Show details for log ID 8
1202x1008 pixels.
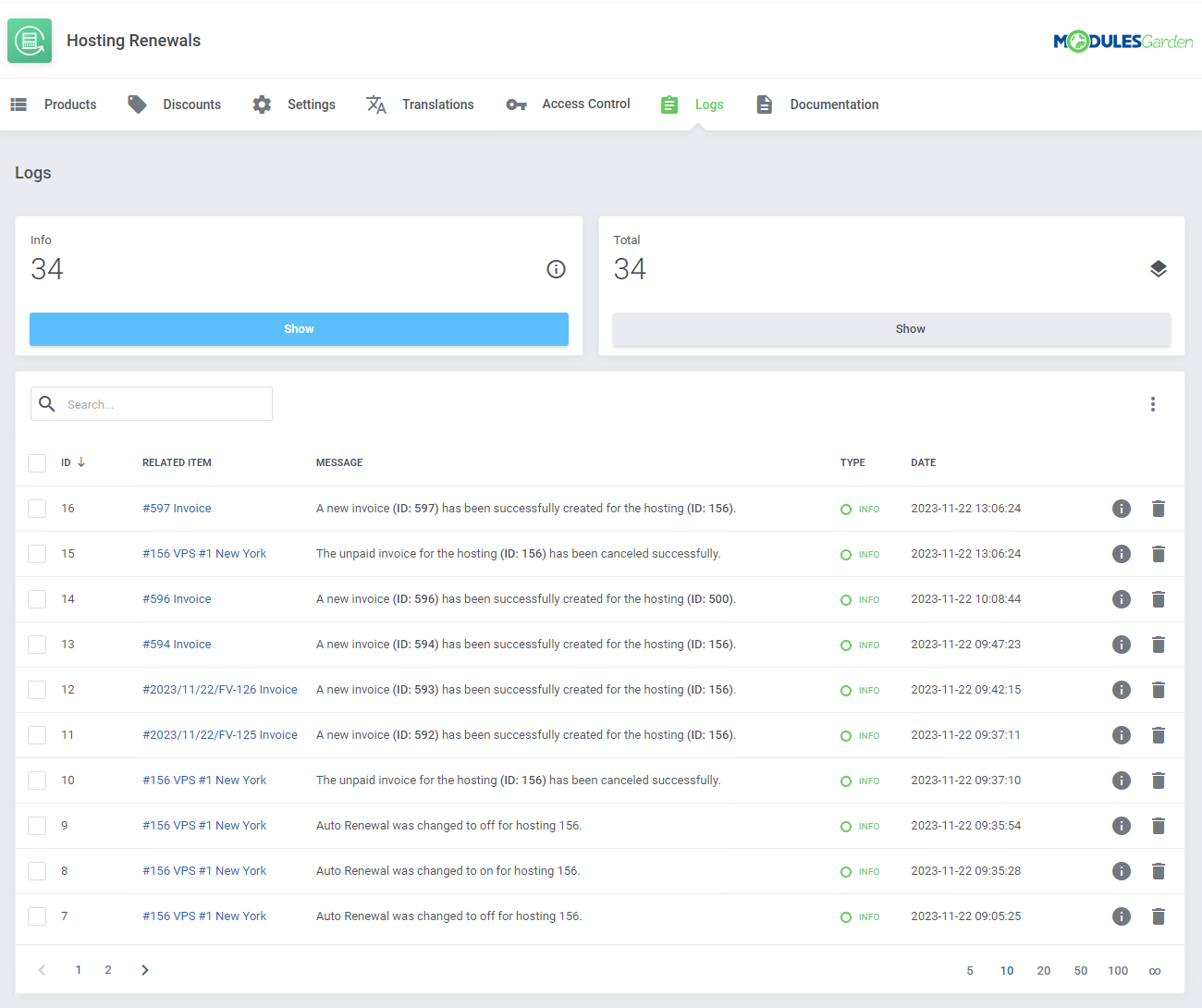point(1122,871)
